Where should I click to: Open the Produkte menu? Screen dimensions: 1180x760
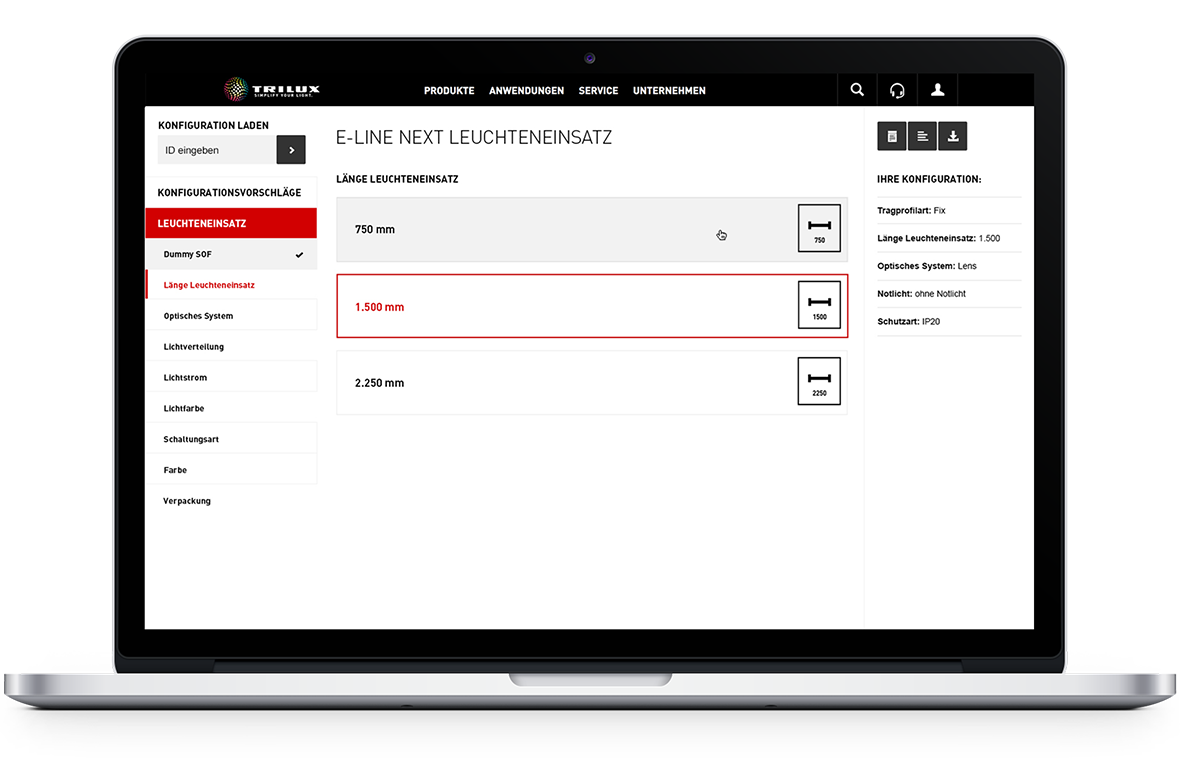(x=449, y=90)
